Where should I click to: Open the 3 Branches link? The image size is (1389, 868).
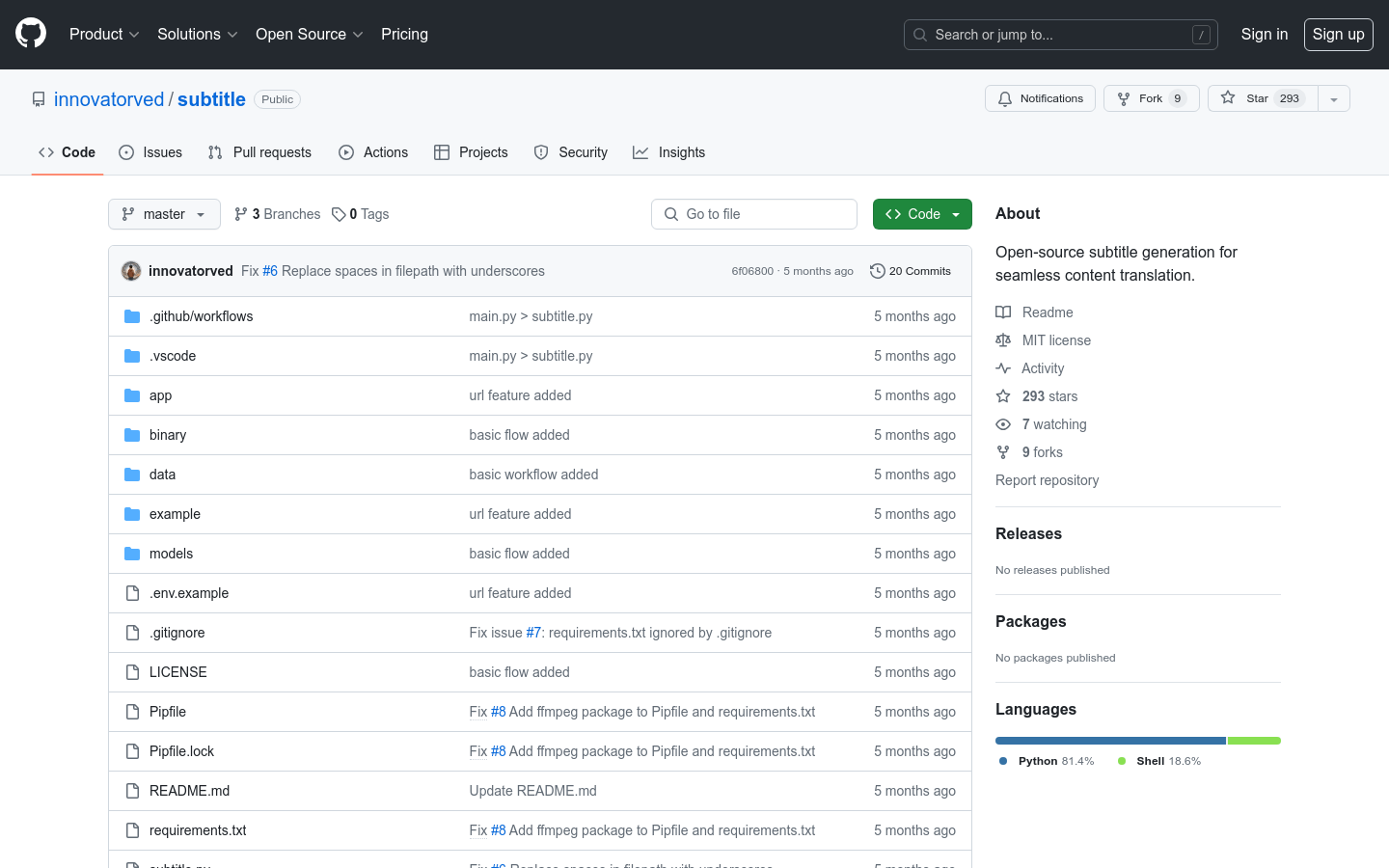click(277, 214)
